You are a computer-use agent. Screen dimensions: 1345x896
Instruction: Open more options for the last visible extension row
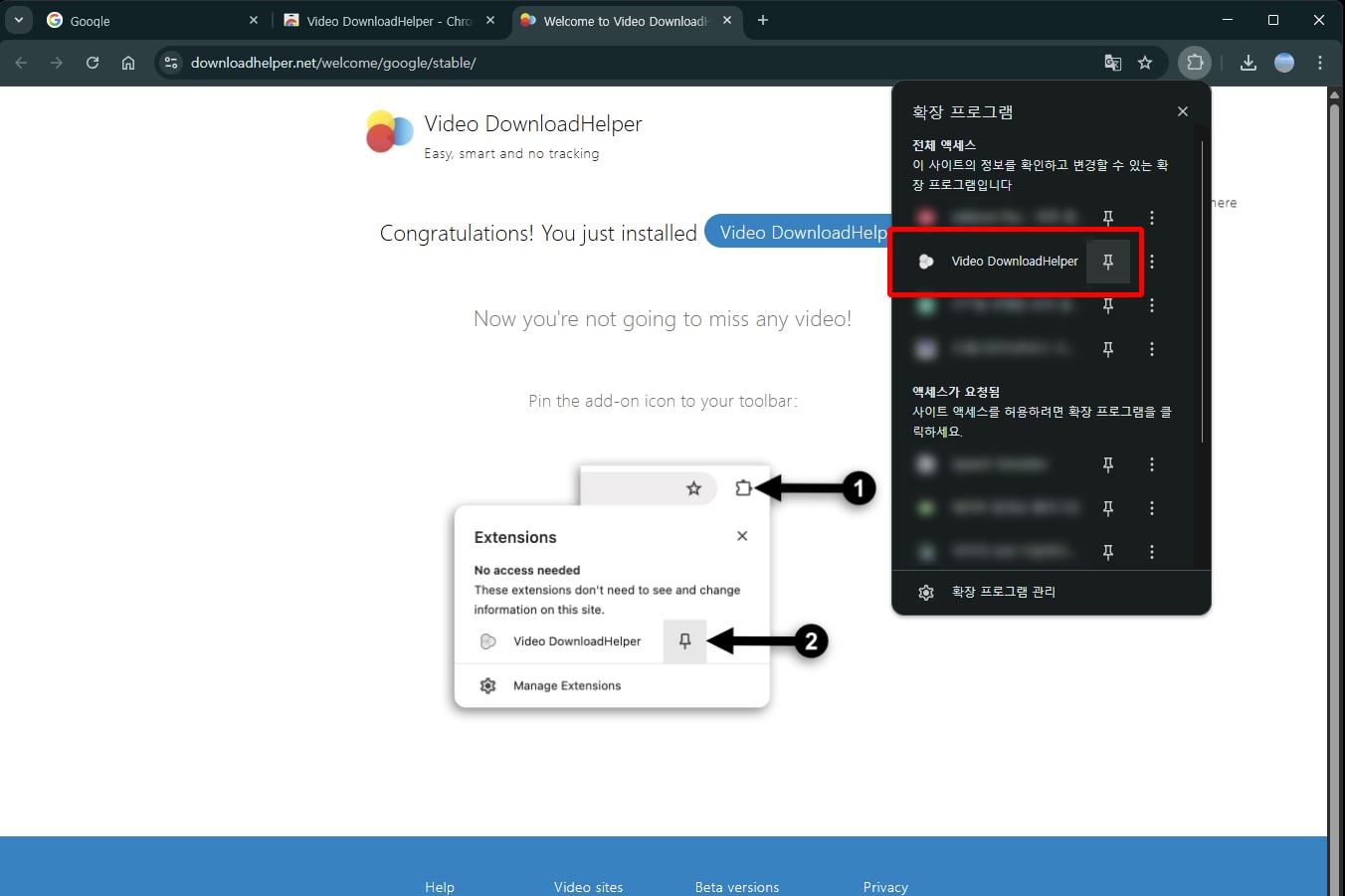pyautogui.click(x=1152, y=552)
